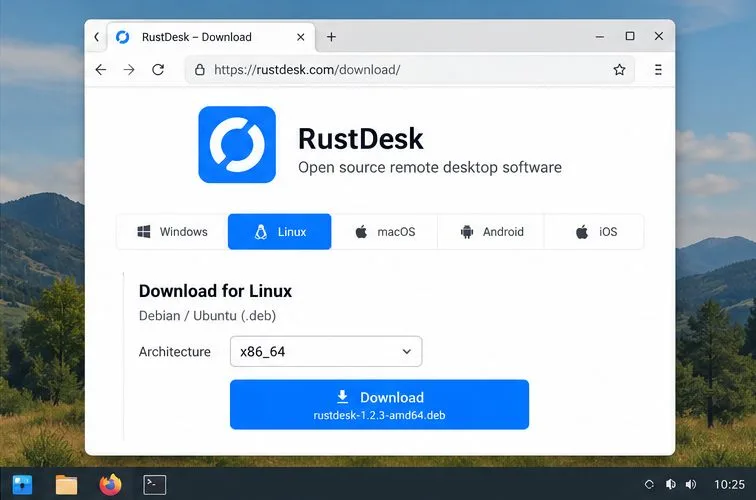This screenshot has width=756, height=500.
Task: Select the Windows platform tab
Action: coord(173,232)
